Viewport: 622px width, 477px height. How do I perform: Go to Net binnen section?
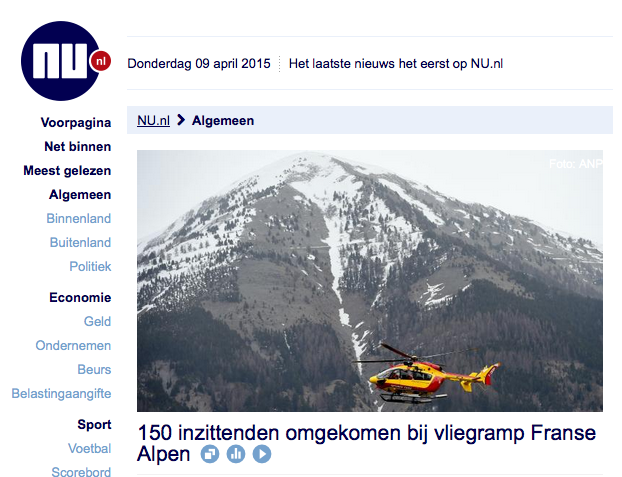[x=78, y=146]
